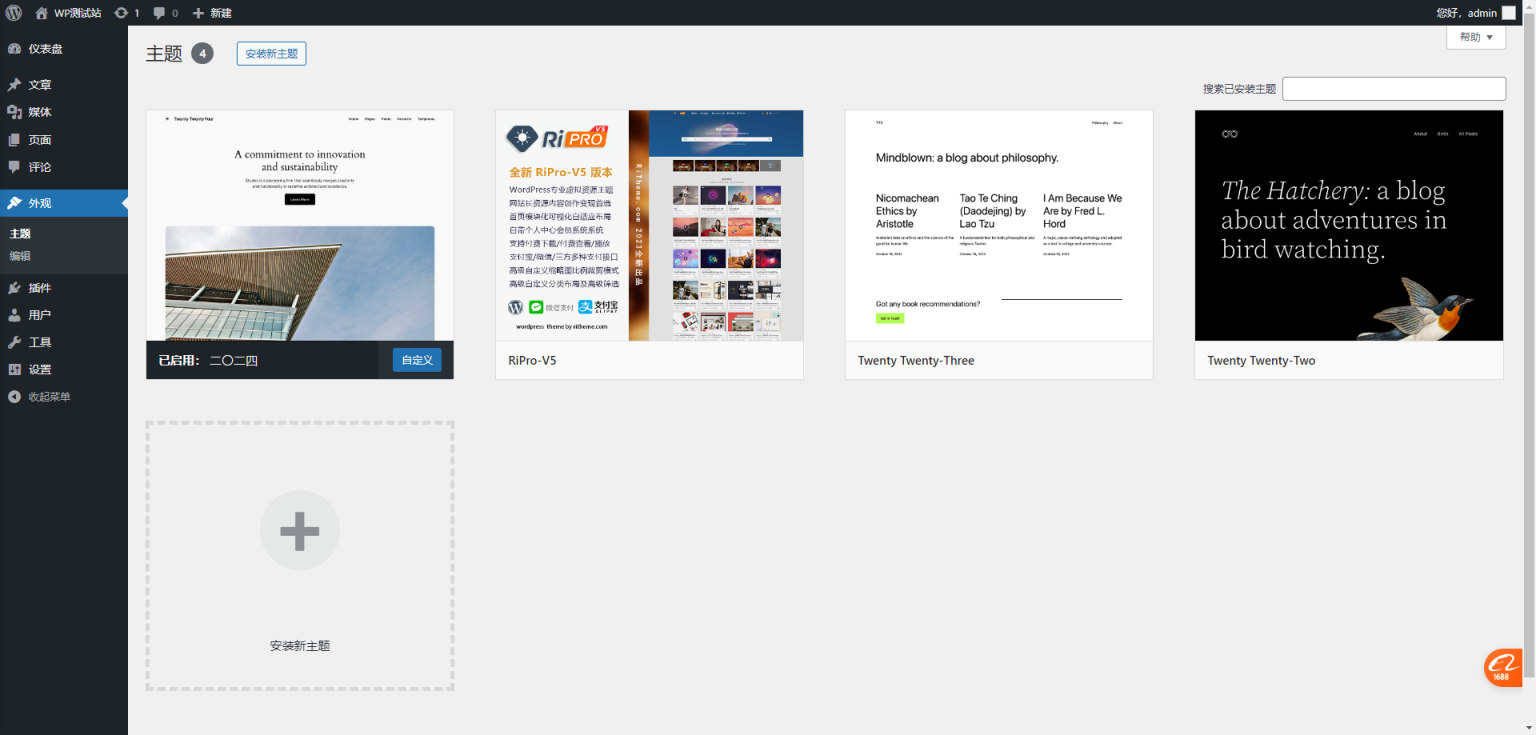Click the large plus icon to add theme

point(300,530)
